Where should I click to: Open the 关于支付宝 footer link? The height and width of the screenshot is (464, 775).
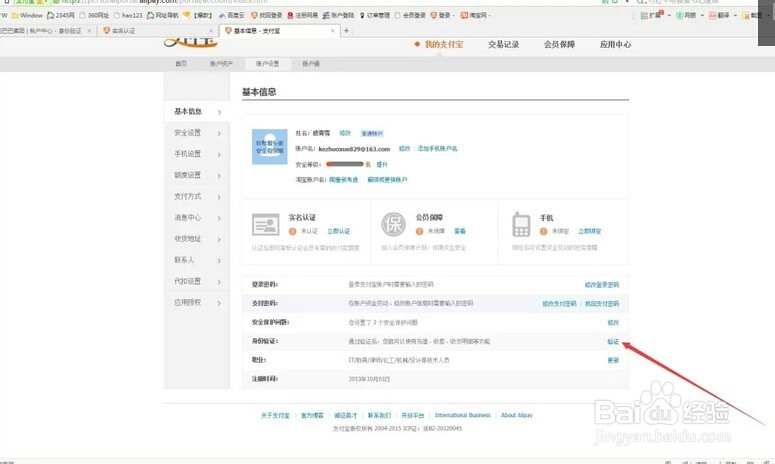point(275,416)
